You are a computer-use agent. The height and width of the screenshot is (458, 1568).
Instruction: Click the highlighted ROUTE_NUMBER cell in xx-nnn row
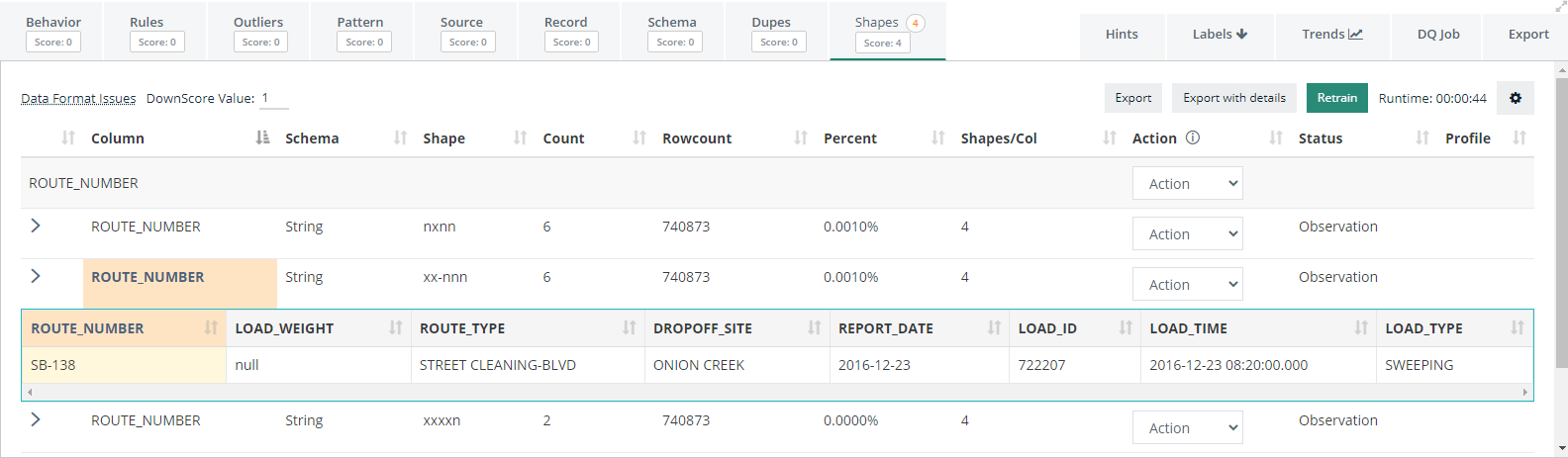point(179,283)
